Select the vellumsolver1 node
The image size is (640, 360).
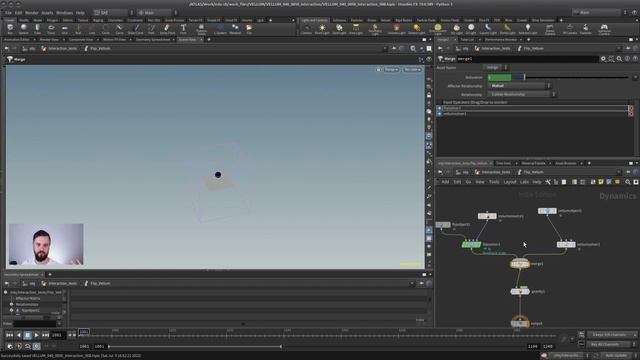pyautogui.click(x=566, y=244)
